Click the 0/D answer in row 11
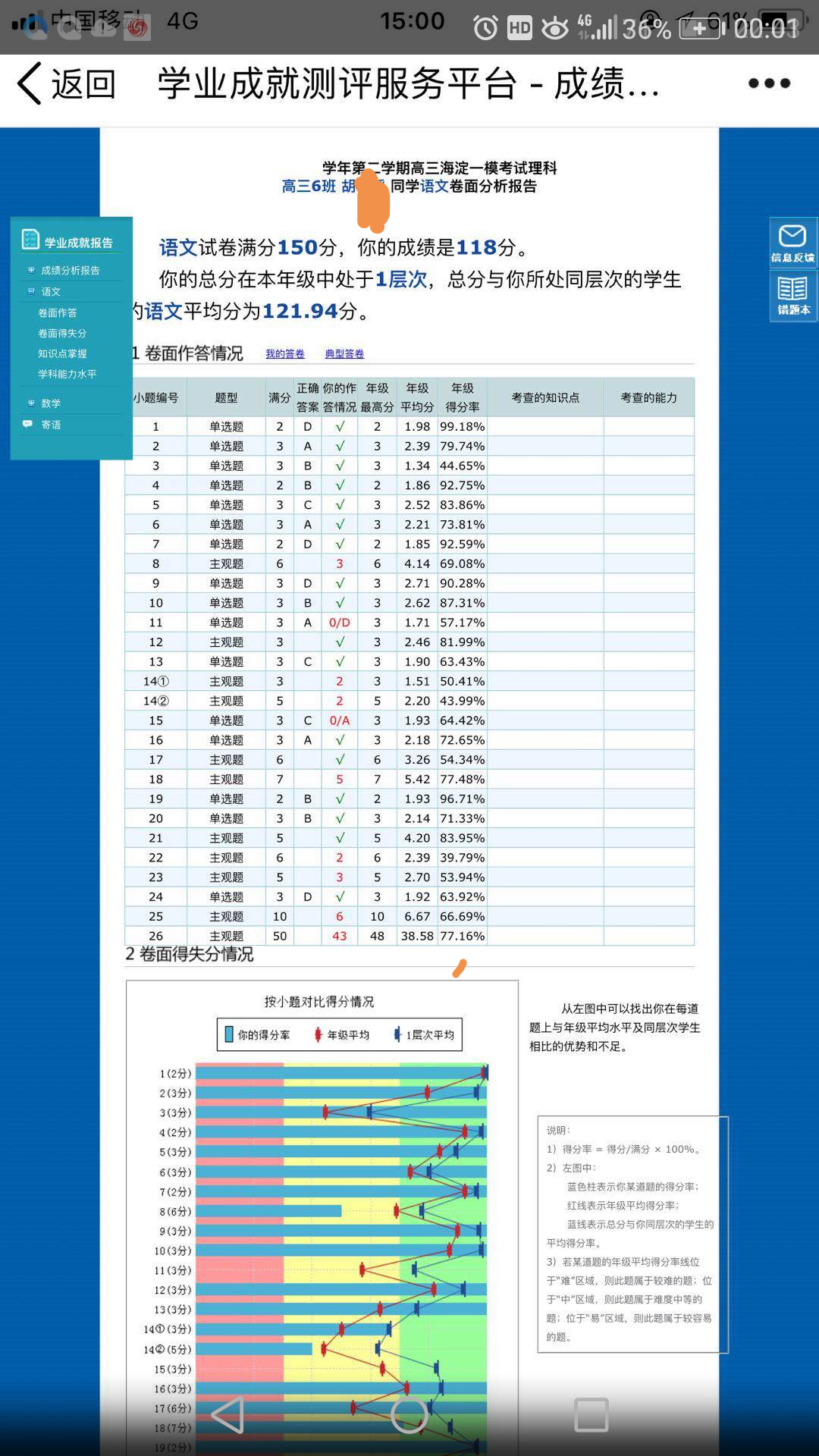819x1456 pixels. 340,623
